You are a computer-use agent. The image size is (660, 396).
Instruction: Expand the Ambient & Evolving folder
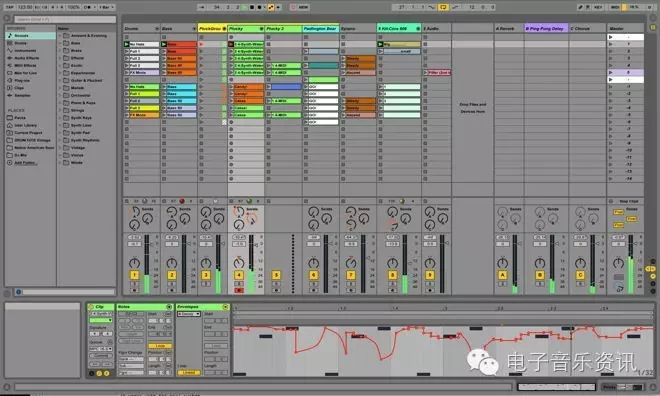click(x=60, y=36)
